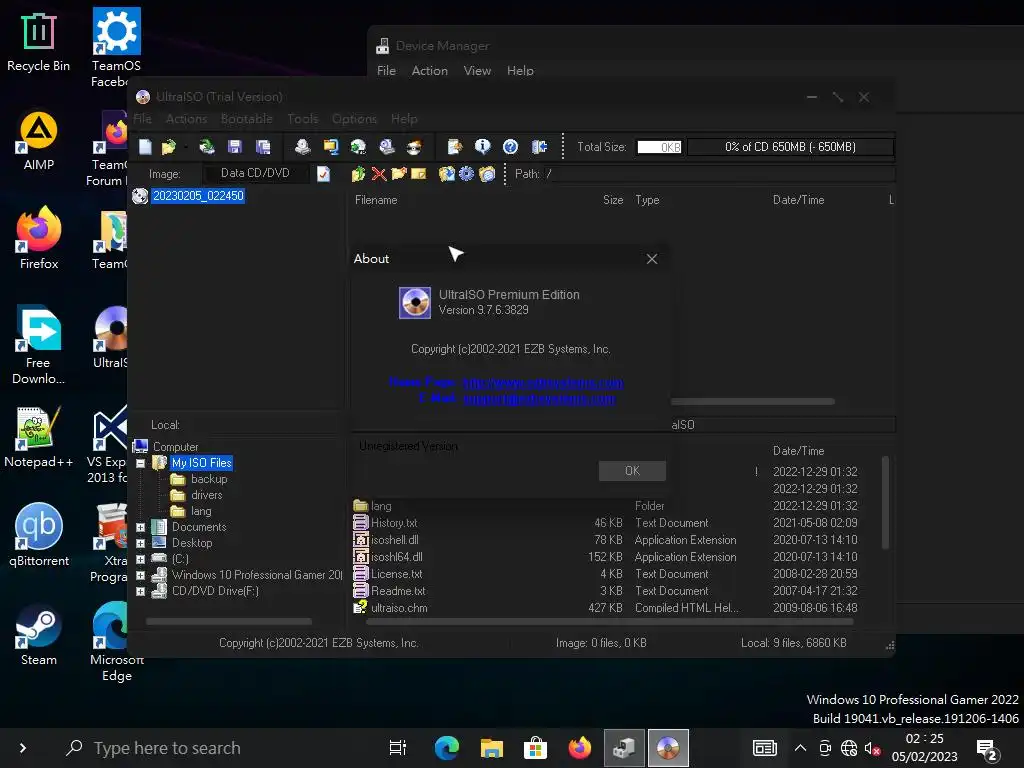The height and width of the screenshot is (768, 1024).
Task: Click the Convert disc toolbar icon
Action: click(x=359, y=147)
